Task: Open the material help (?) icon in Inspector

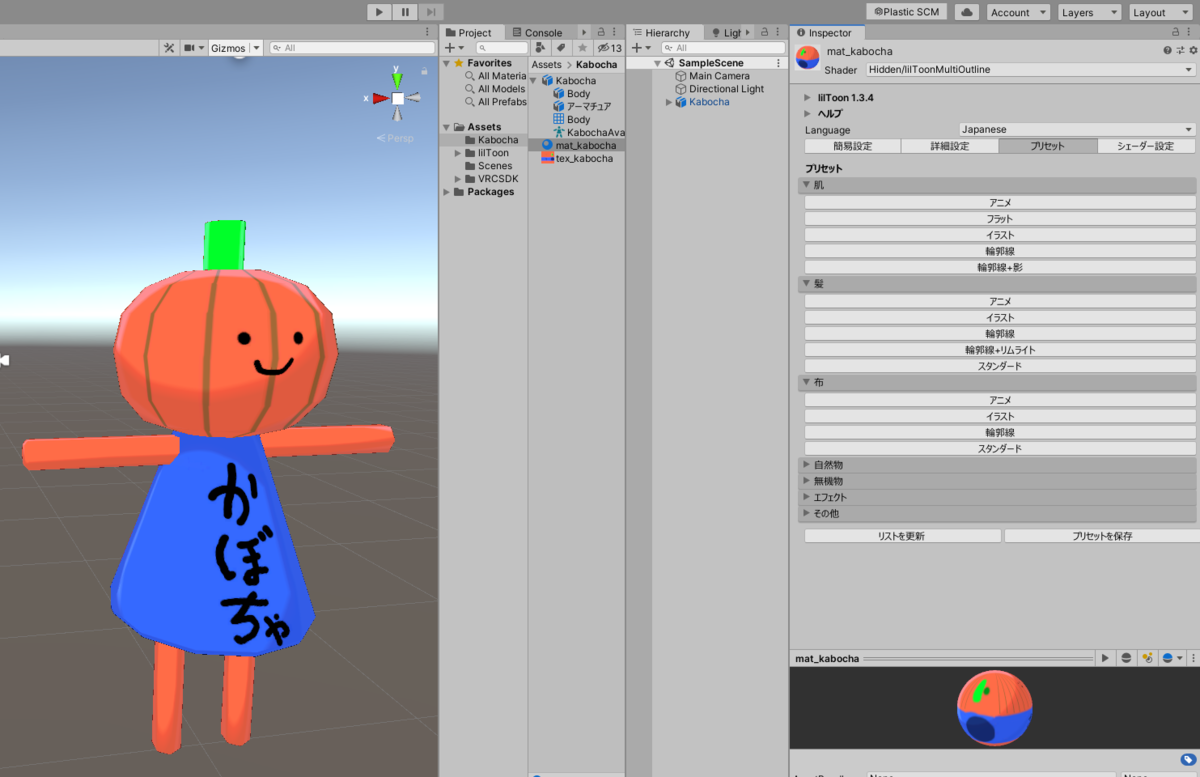Action: click(x=1167, y=50)
